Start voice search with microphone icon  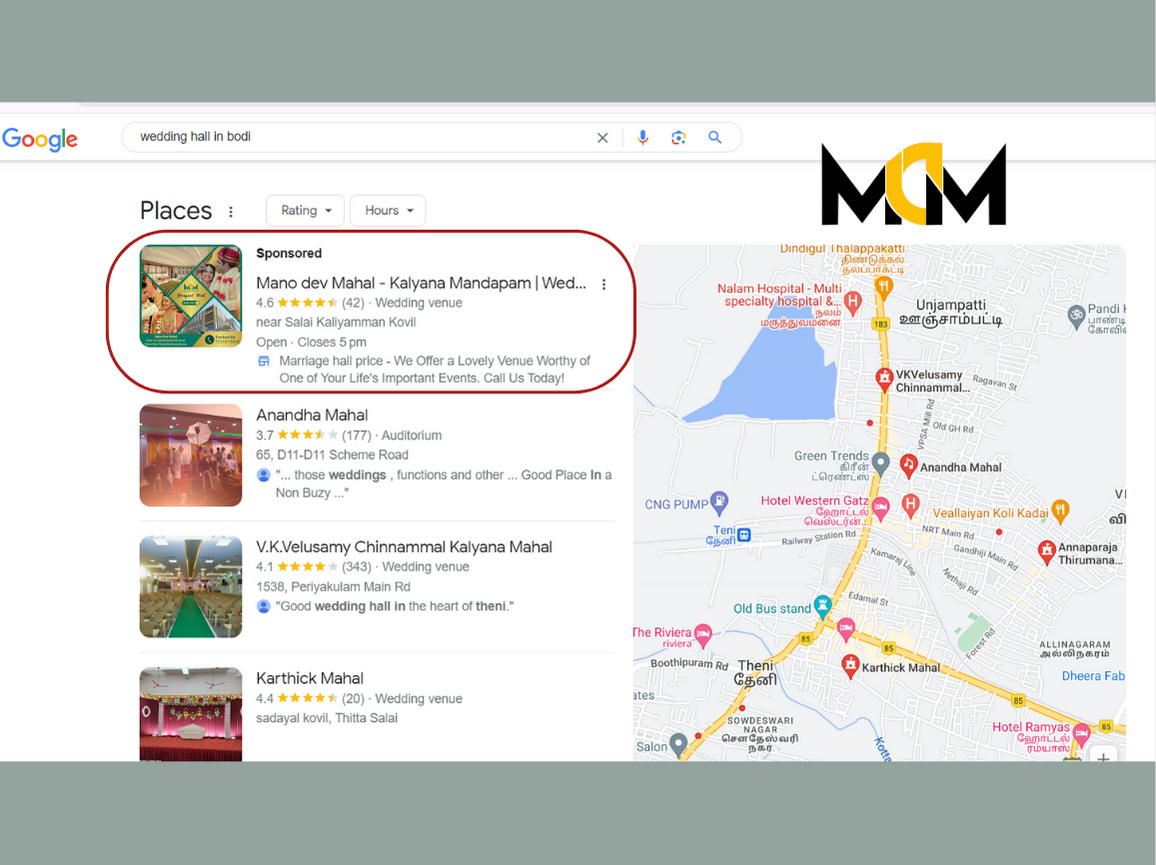[643, 138]
